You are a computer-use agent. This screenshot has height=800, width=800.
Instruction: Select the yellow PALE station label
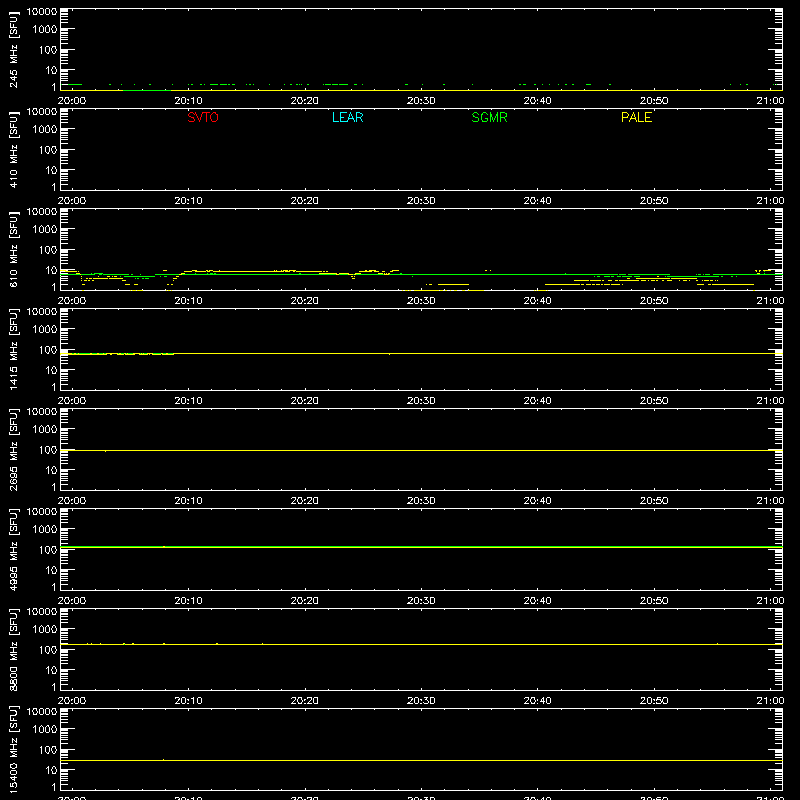pyautogui.click(x=636, y=117)
